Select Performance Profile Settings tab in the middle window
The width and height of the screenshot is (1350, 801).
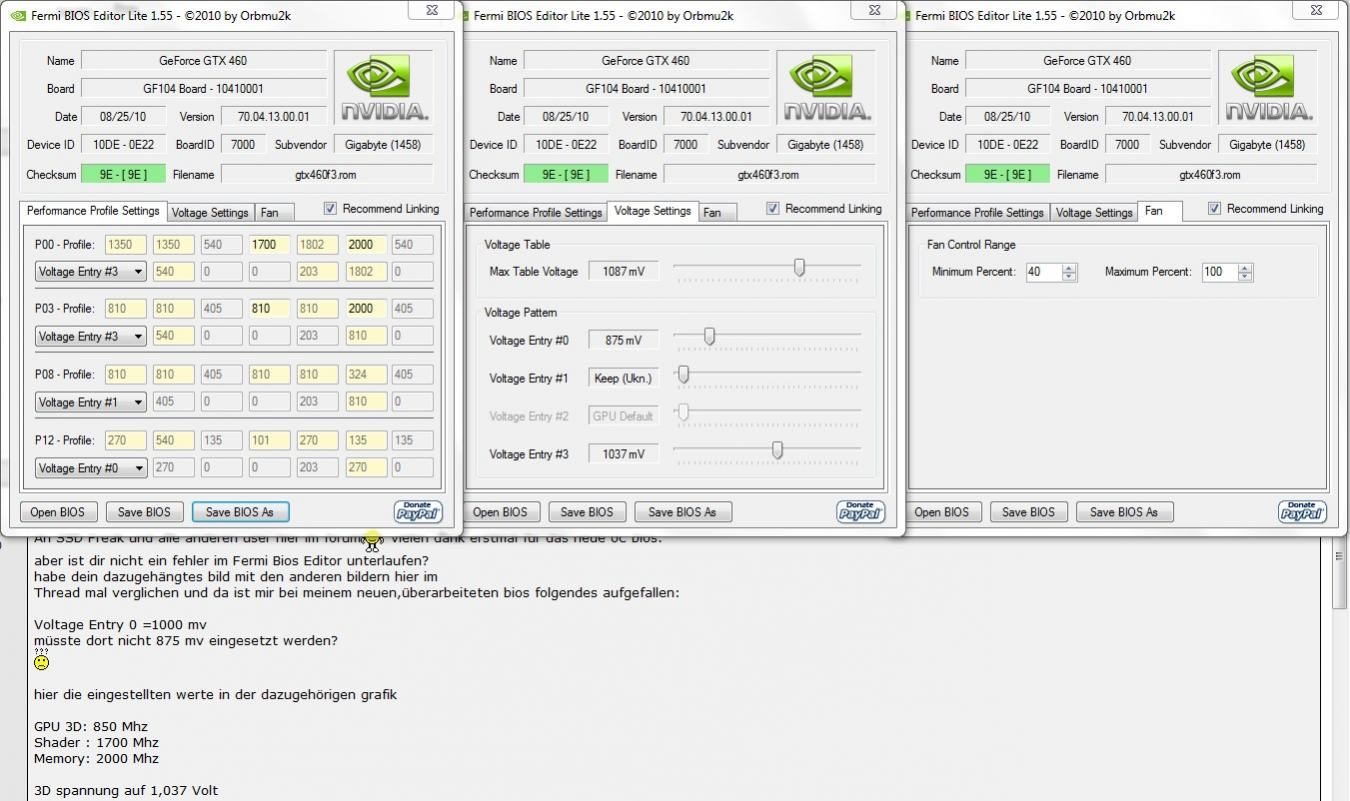pos(535,213)
